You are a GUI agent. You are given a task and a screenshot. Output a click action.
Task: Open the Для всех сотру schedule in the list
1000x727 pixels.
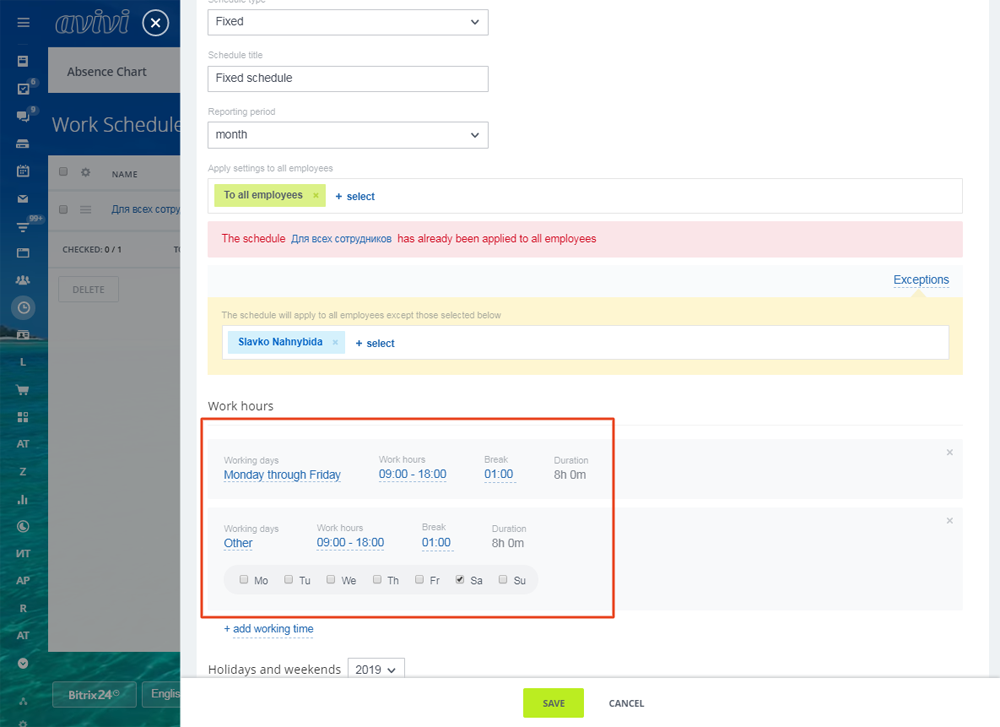click(146, 209)
